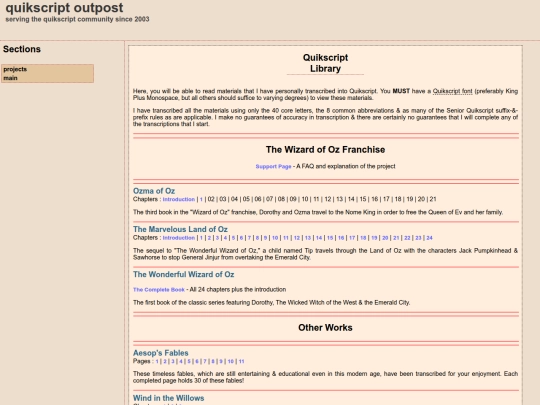The width and height of the screenshot is (540, 405).
Task: Open chapter 2 of Marvelous Land of Oz
Action: pos(209,238)
